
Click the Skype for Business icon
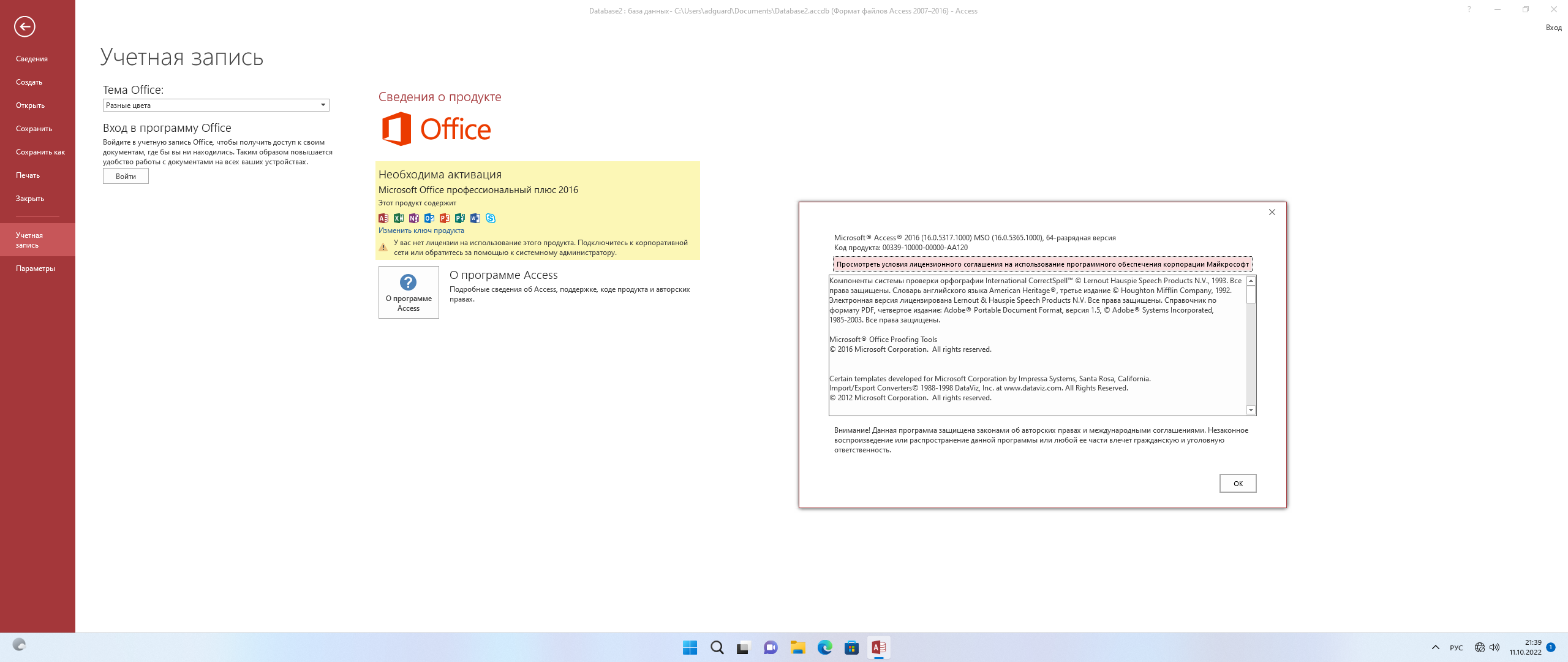(x=491, y=218)
